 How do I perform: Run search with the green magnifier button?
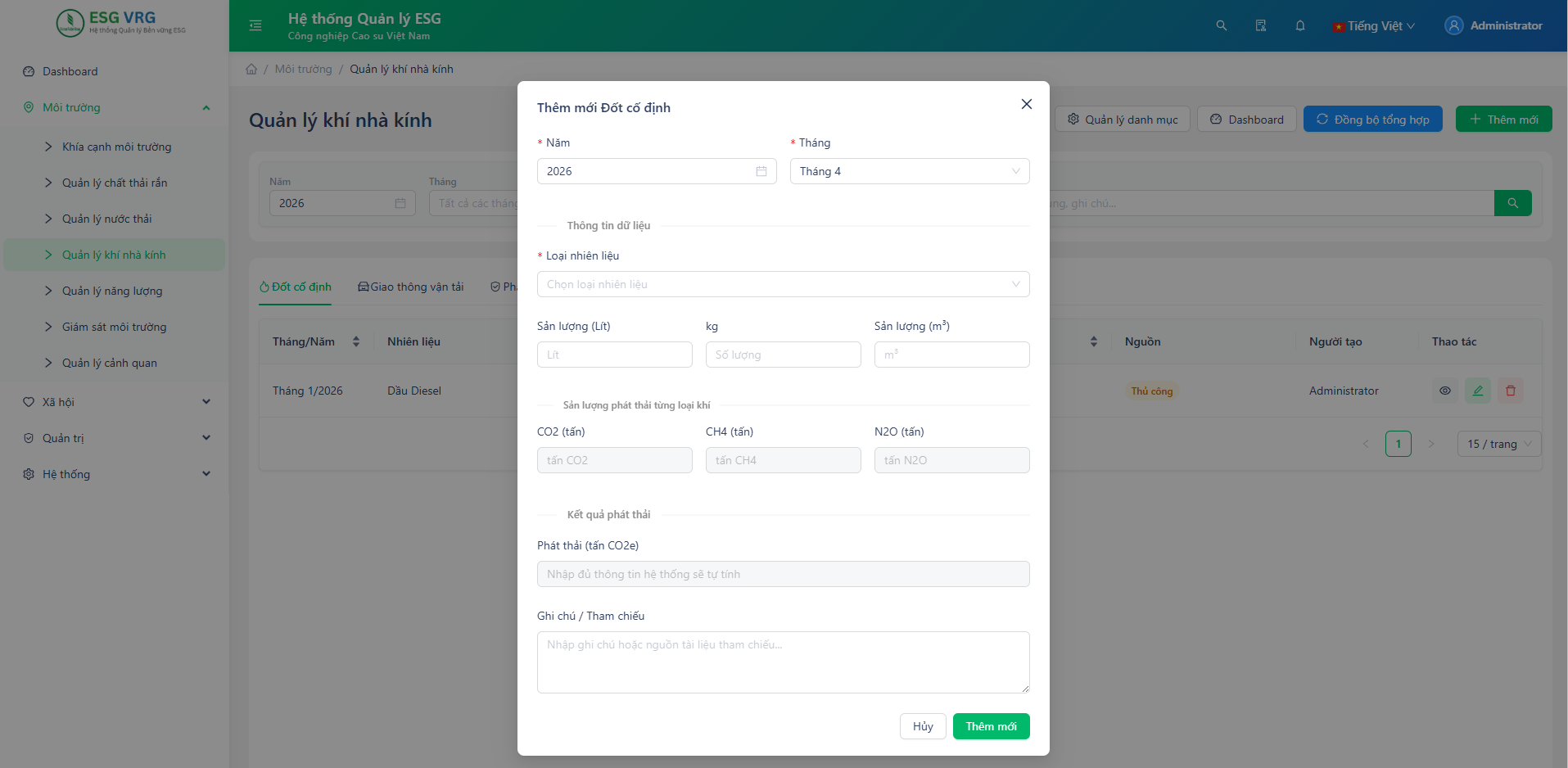tap(1513, 203)
